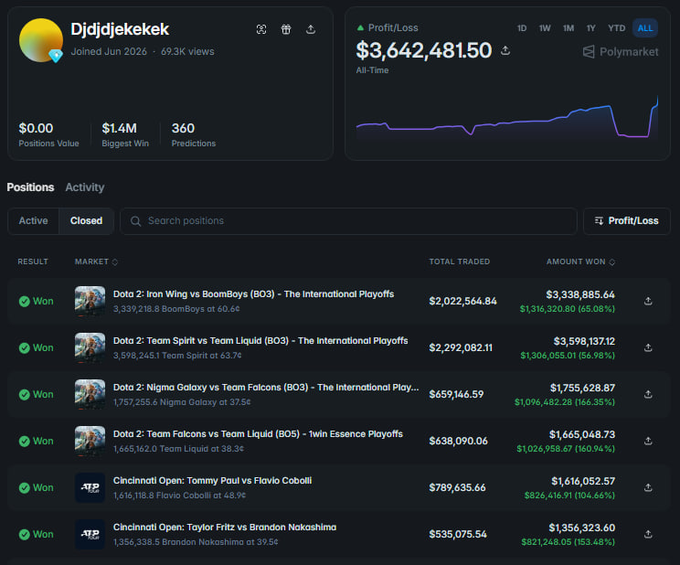Select the ALL time range

coord(645,28)
